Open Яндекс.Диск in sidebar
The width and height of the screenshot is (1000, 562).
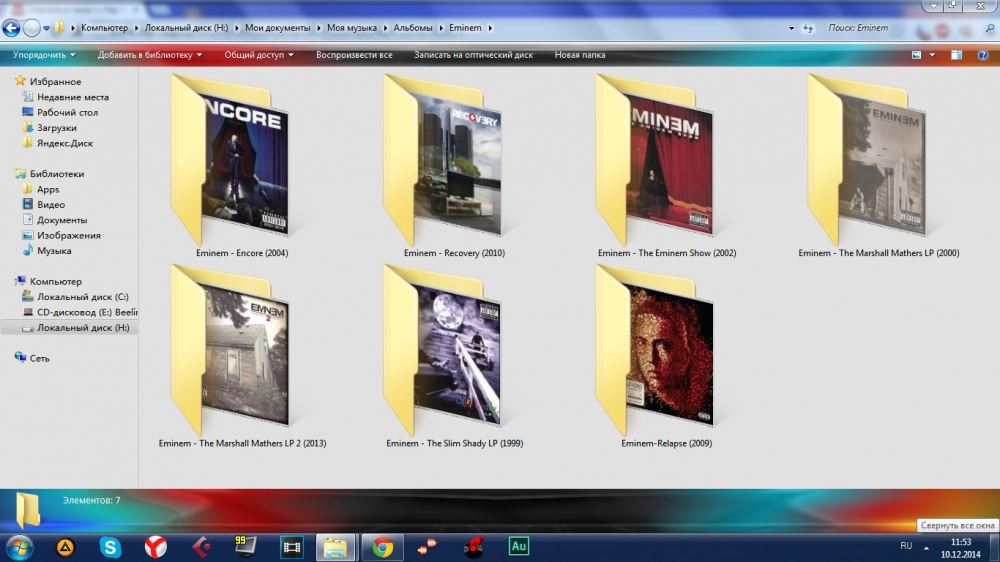point(64,143)
